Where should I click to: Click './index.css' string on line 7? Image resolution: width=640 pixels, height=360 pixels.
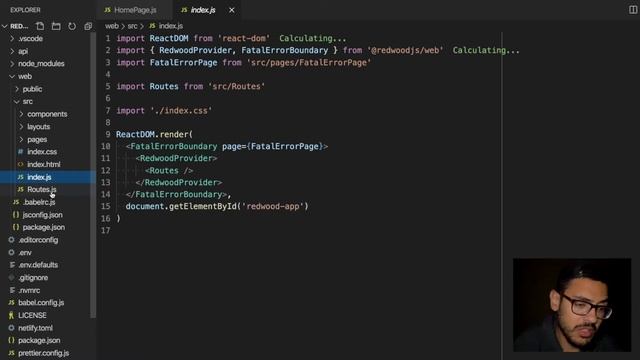(x=181, y=111)
